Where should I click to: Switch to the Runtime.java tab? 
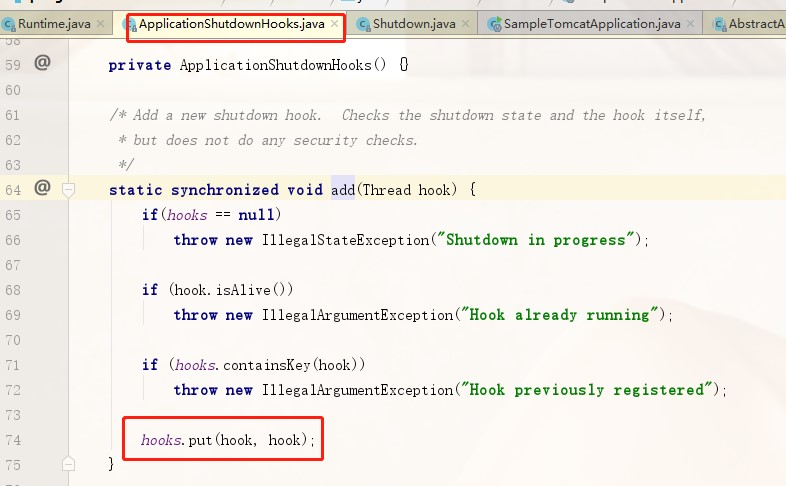(54, 24)
